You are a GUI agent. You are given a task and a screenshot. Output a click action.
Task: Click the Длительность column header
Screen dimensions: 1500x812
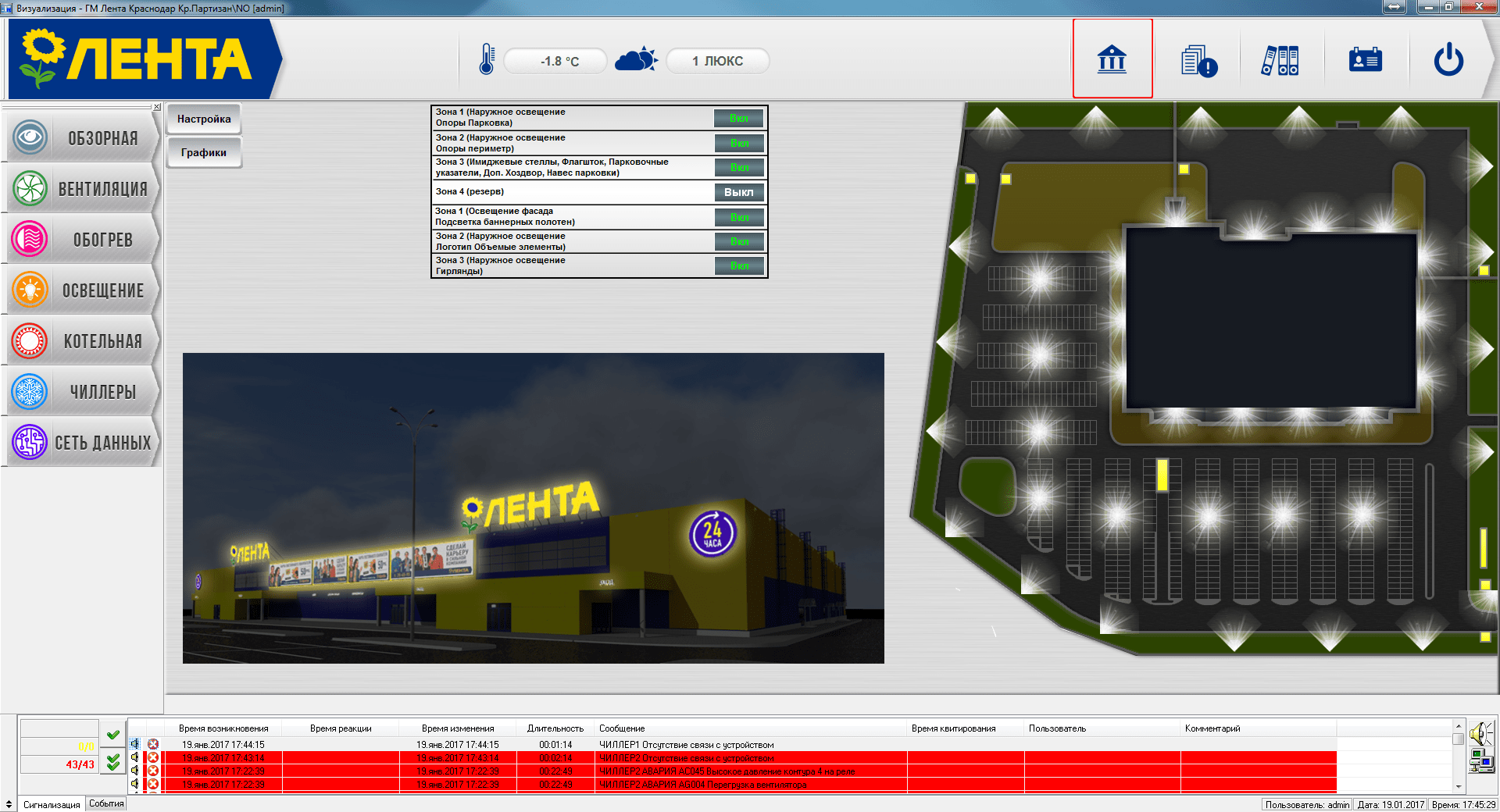(555, 728)
